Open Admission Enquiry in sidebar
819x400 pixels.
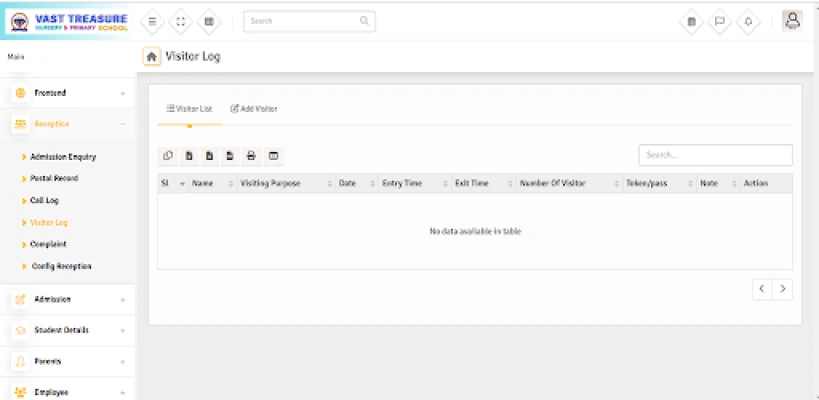(x=63, y=157)
